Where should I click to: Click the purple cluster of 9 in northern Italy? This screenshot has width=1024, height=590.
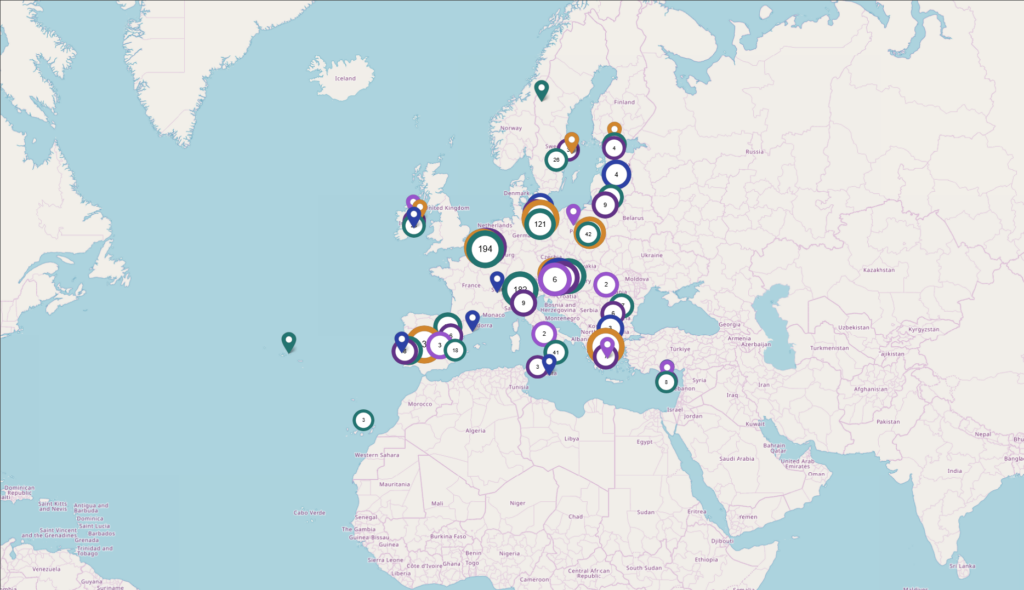tap(522, 302)
